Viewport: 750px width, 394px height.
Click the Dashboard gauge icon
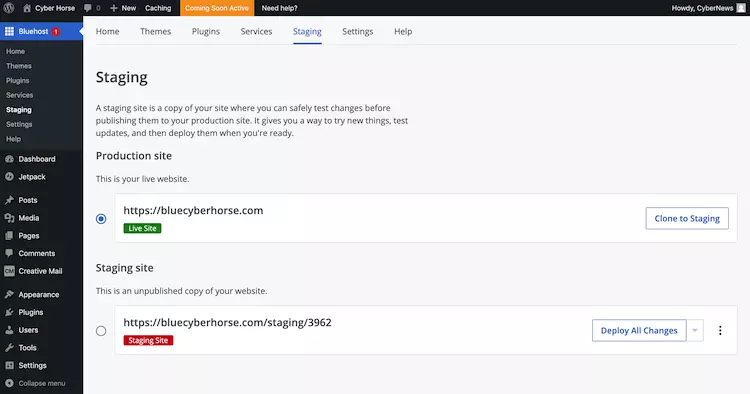coord(9,159)
